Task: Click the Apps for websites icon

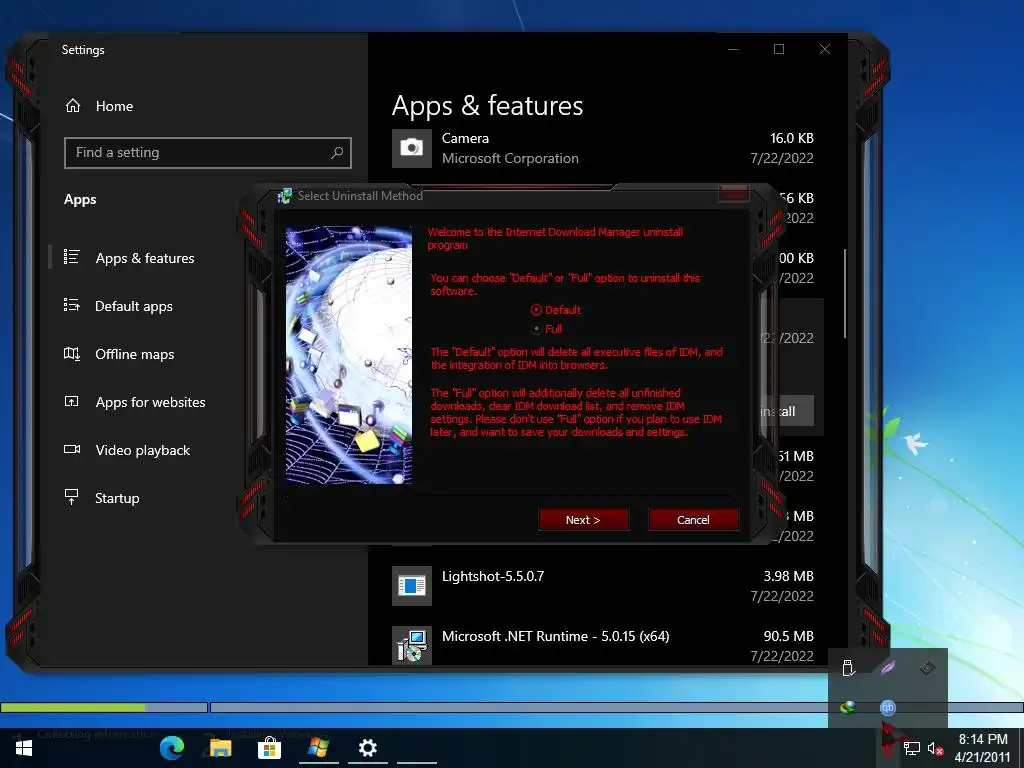Action: (x=72, y=401)
